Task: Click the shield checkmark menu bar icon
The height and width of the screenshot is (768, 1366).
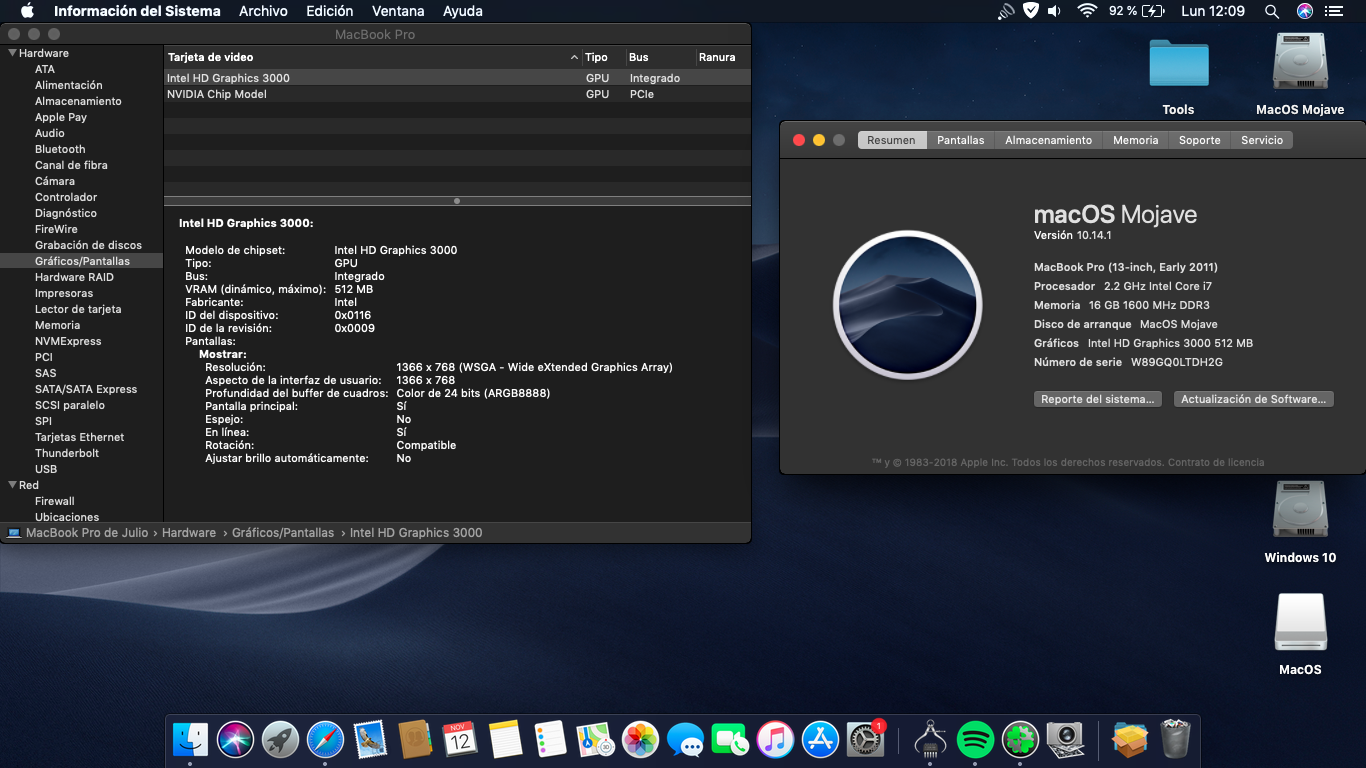Action: point(1031,11)
